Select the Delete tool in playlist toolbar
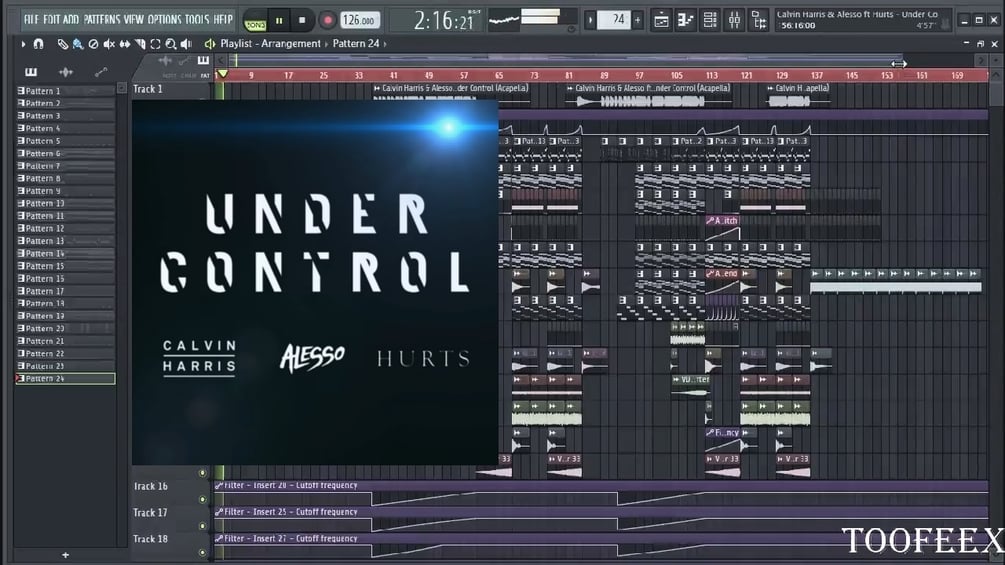Viewport: 1005px width, 565px height. coord(94,44)
